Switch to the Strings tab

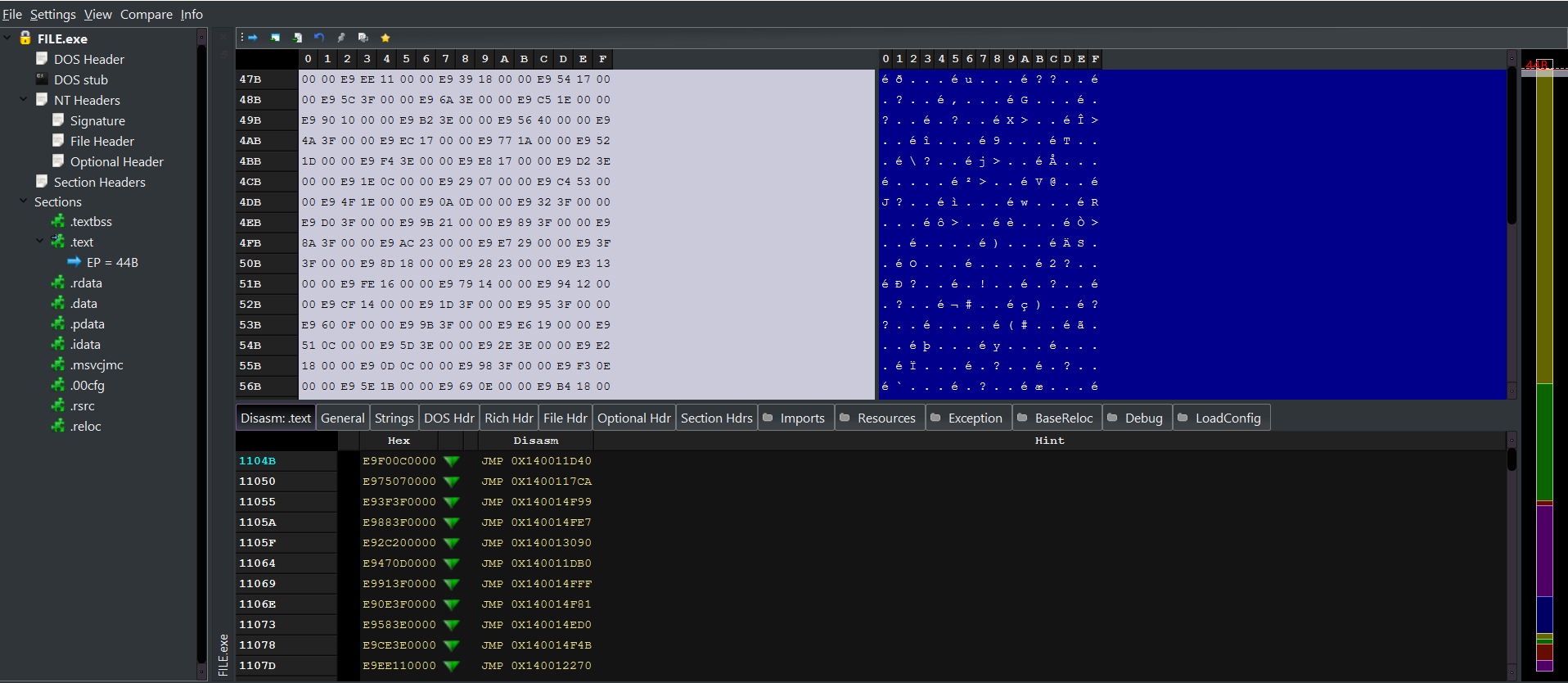coord(394,418)
